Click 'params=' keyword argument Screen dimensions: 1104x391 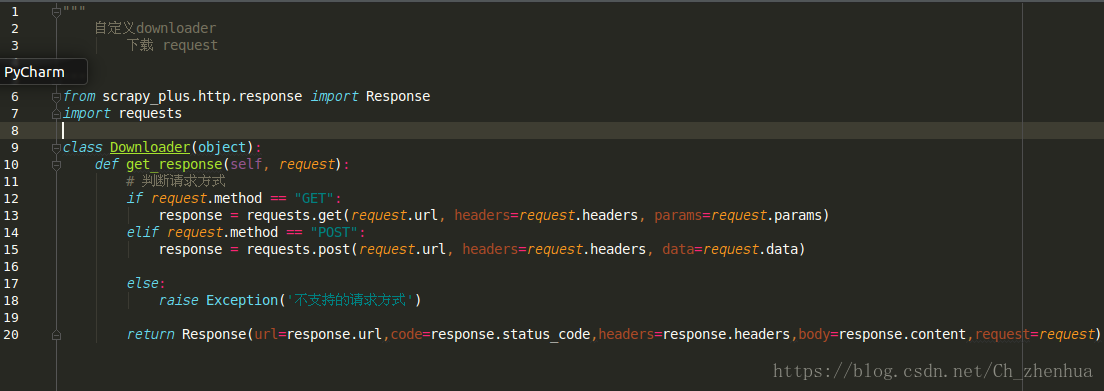[682, 215]
